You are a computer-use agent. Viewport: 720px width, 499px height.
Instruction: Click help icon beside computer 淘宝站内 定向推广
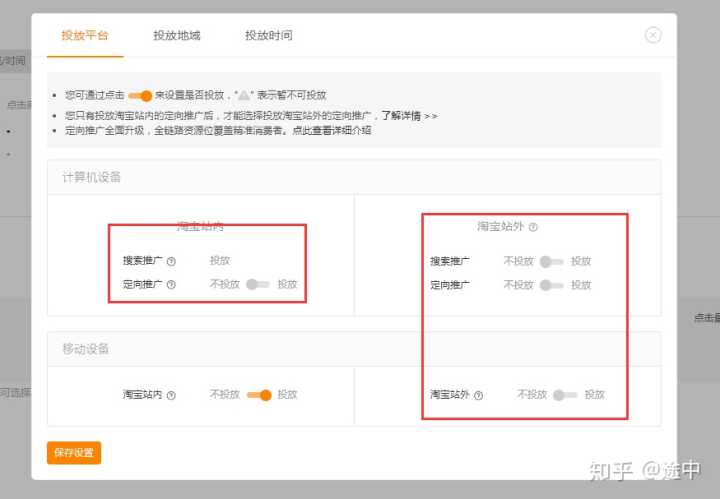(171, 285)
